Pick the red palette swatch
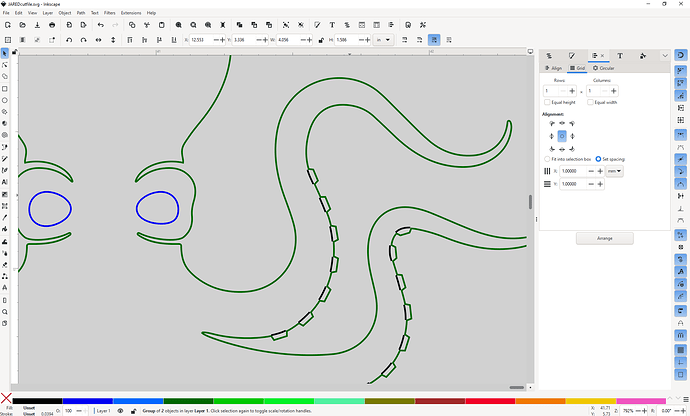The width and height of the screenshot is (690, 416). (490, 401)
